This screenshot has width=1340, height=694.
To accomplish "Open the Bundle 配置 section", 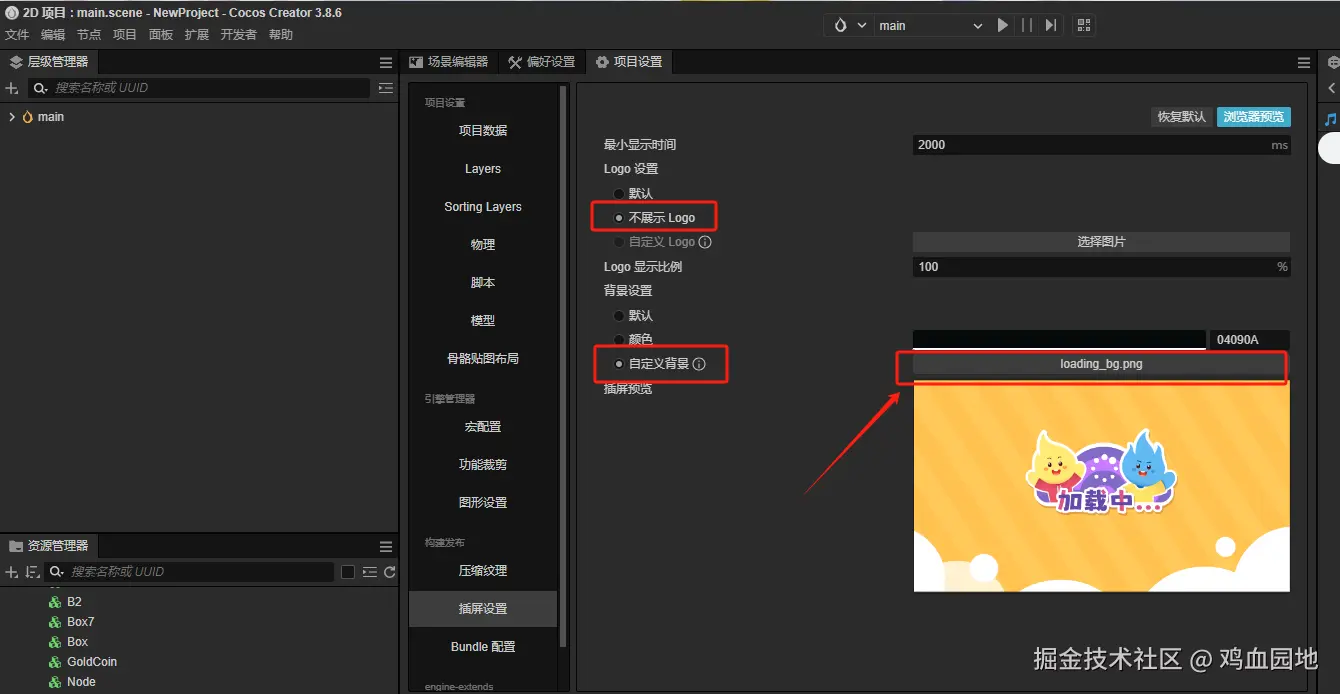I will (x=483, y=647).
